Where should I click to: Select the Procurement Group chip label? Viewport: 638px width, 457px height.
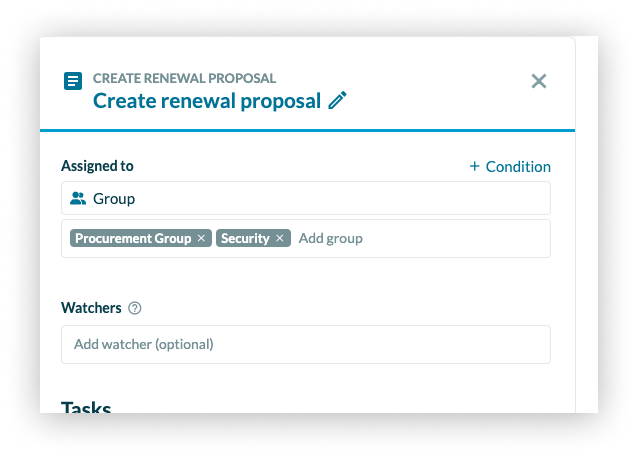click(x=133, y=238)
